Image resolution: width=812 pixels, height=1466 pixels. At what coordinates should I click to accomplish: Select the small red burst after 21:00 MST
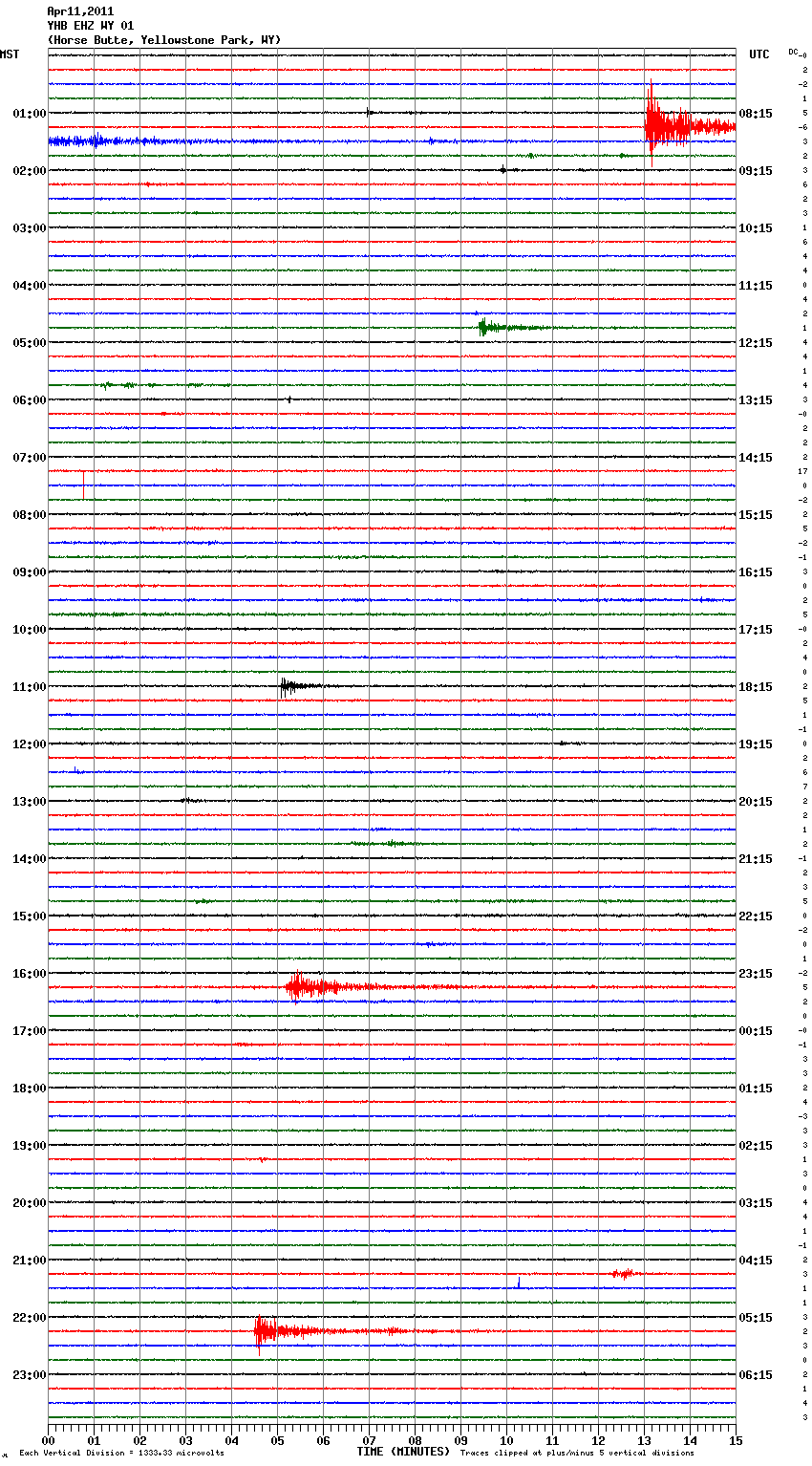pos(623,1273)
